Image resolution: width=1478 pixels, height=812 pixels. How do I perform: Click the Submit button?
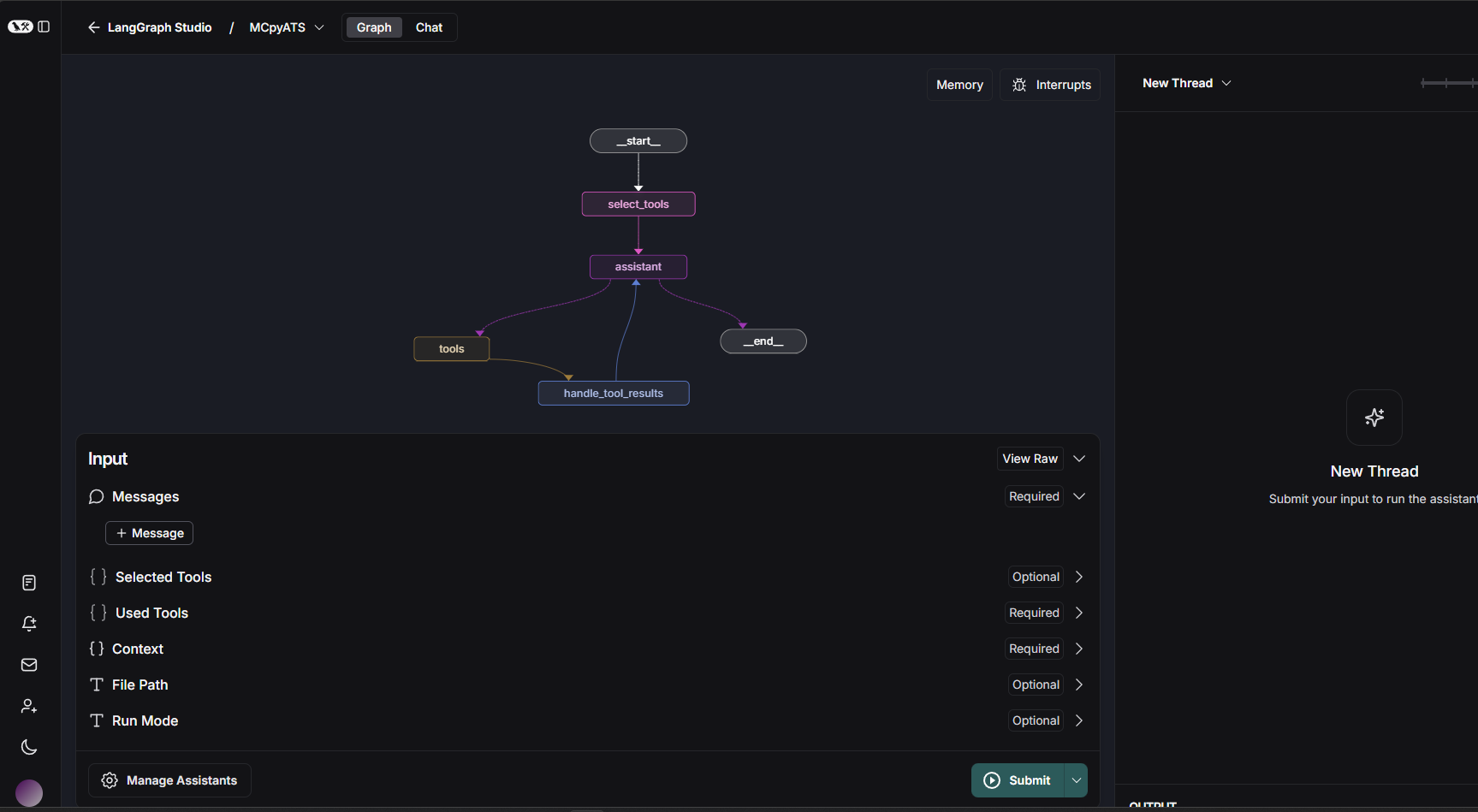(1017, 779)
